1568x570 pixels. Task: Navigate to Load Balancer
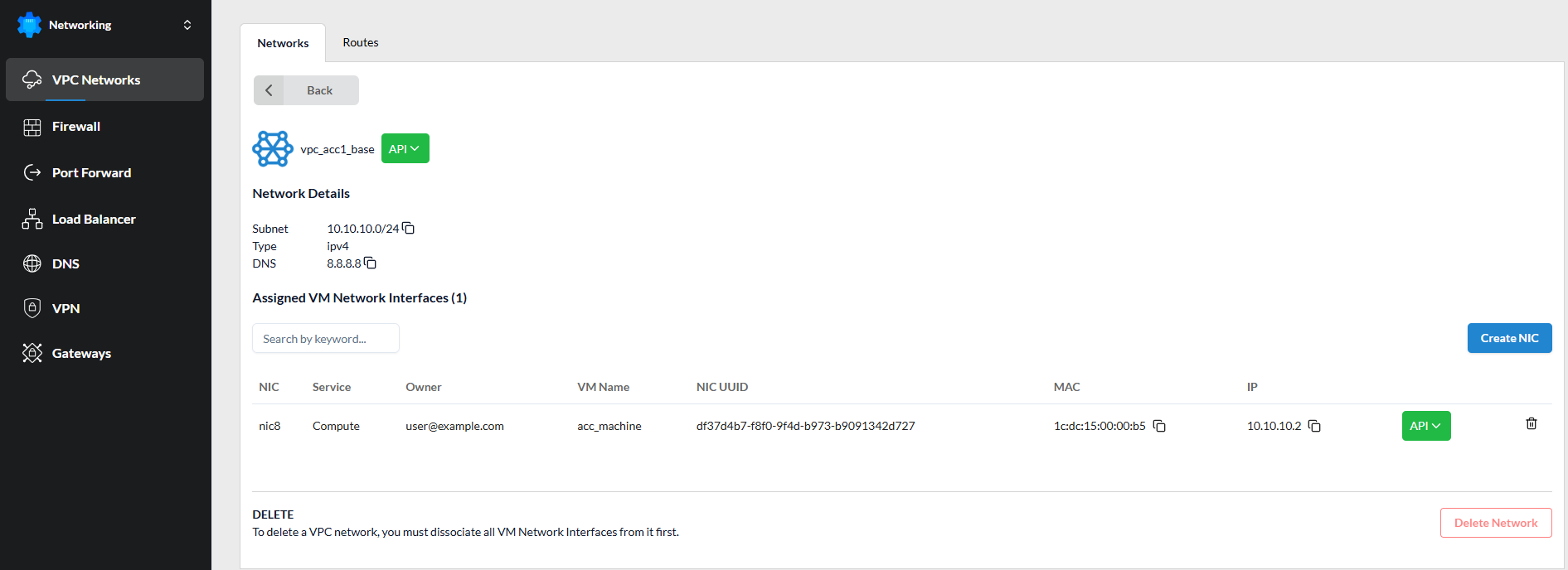(x=94, y=220)
